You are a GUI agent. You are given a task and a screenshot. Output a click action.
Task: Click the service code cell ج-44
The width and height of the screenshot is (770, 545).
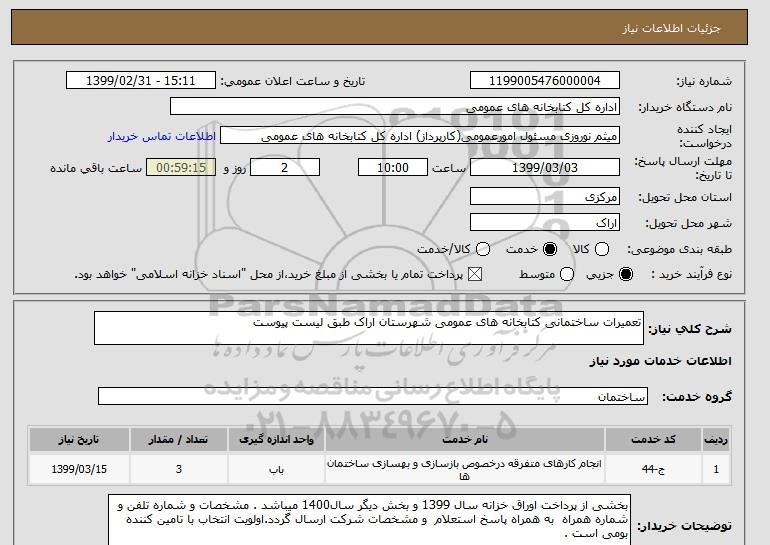653,469
